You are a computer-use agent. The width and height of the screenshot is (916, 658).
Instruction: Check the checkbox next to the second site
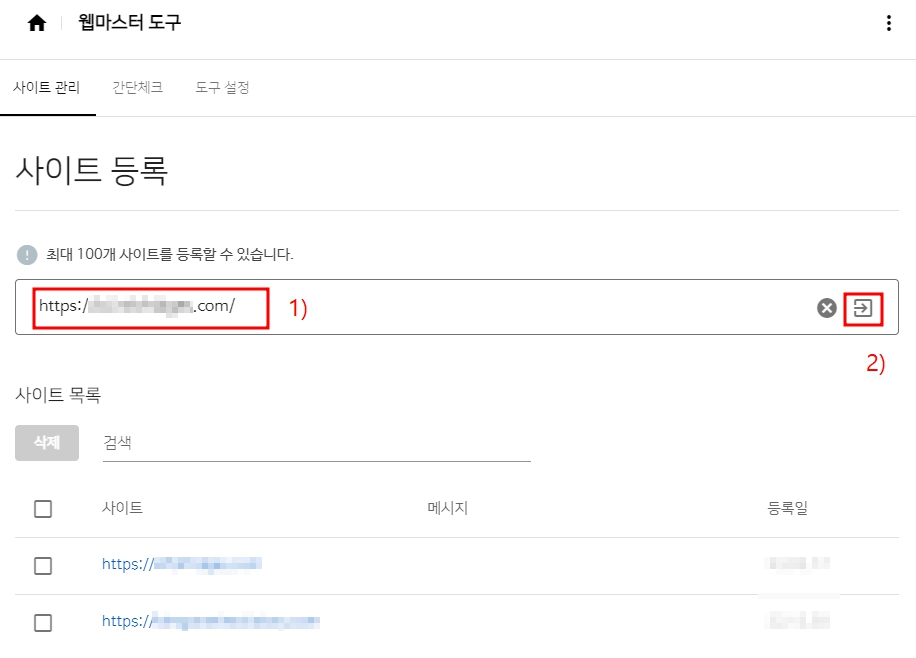click(43, 621)
